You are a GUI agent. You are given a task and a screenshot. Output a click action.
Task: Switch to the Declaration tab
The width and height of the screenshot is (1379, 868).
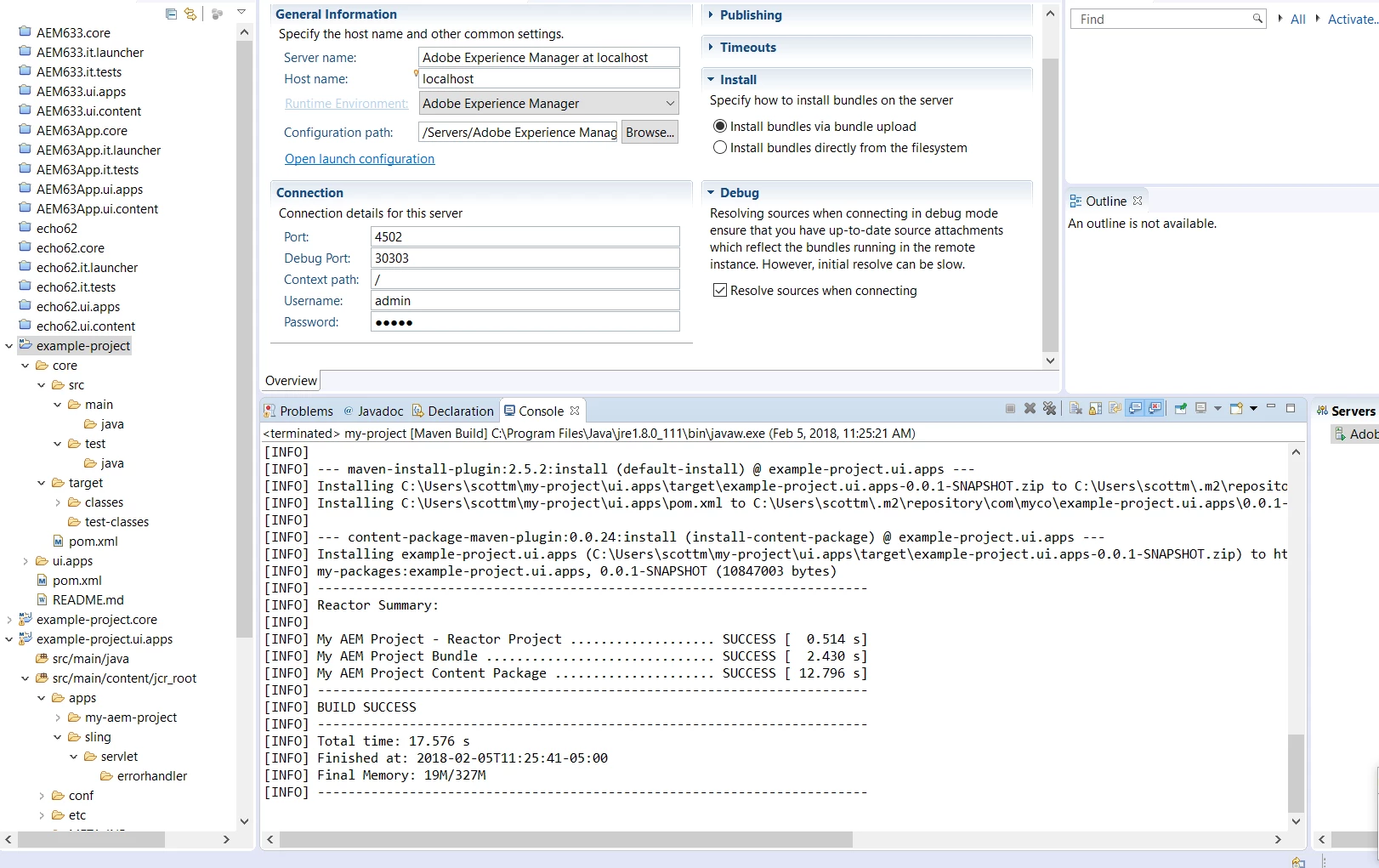[x=453, y=411]
